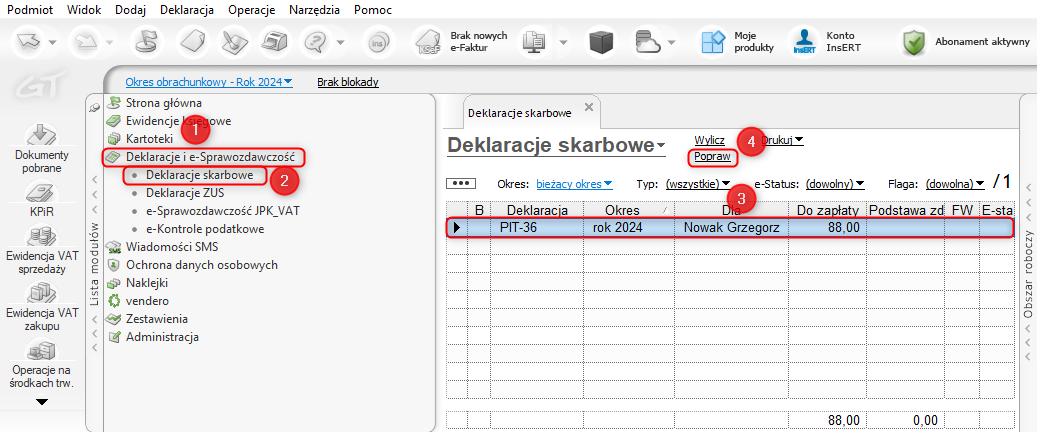Click the flag marker toolbar icon
Image resolution: width=1037 pixels, height=432 pixels.
(144, 42)
